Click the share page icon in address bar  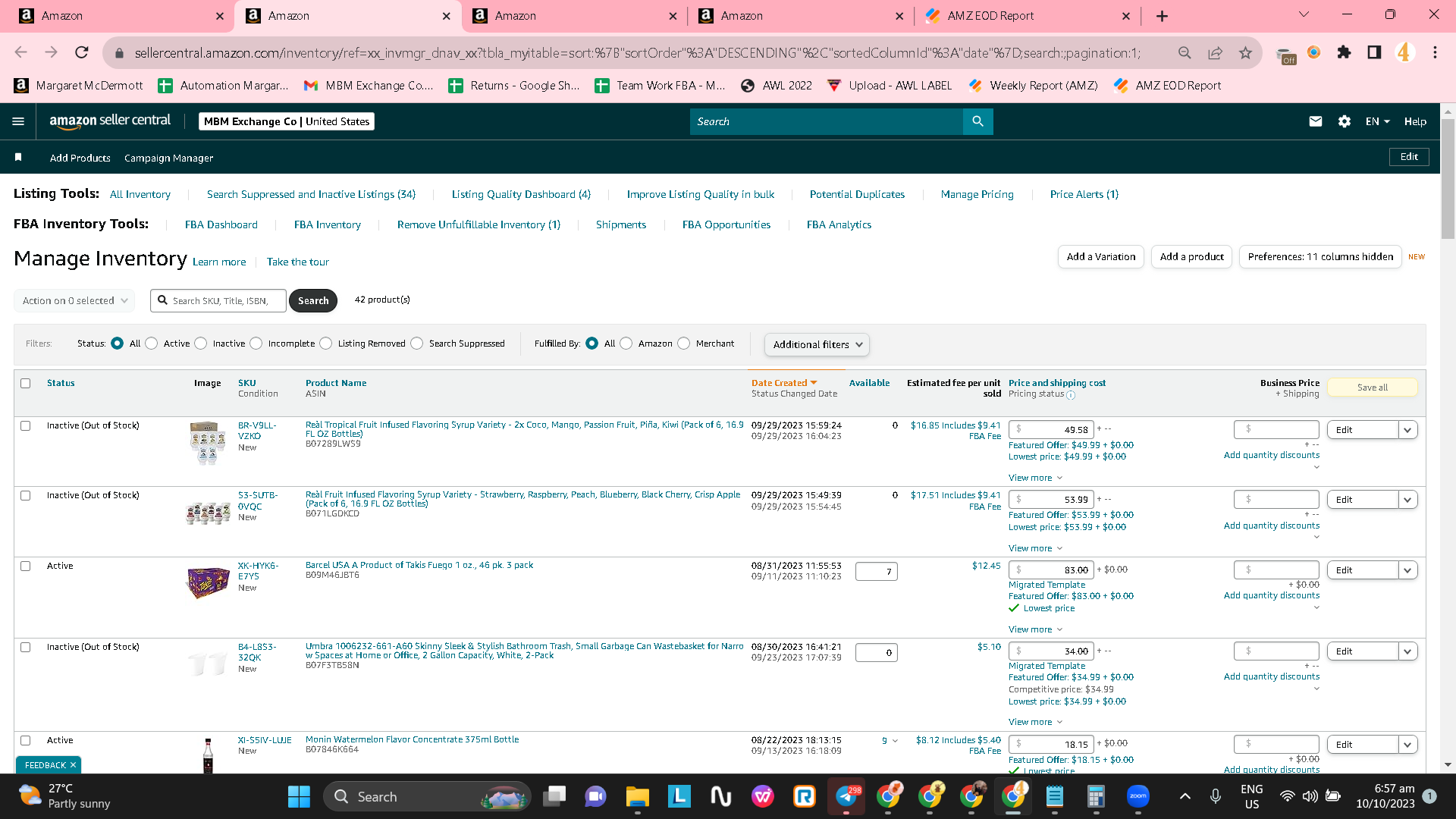click(1215, 52)
